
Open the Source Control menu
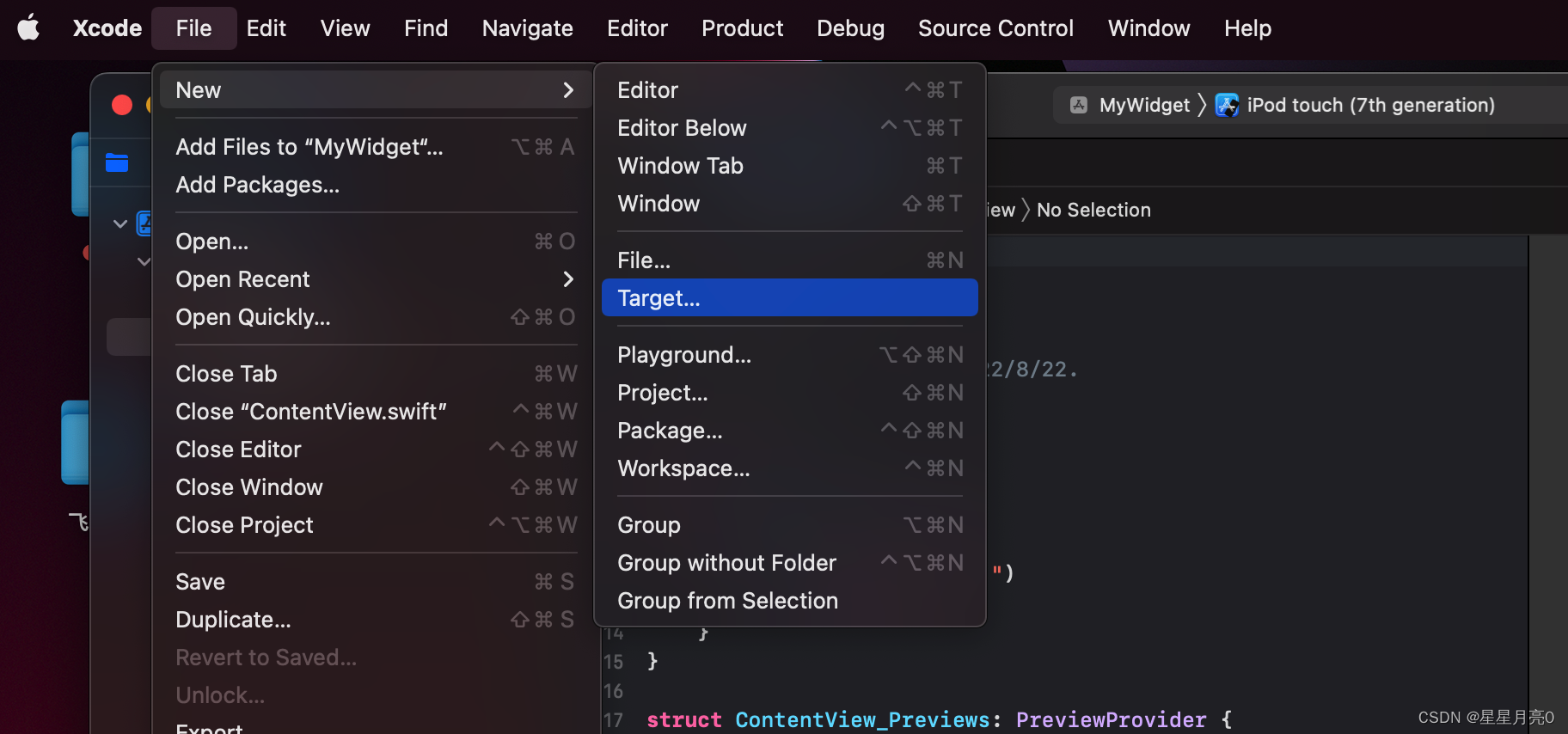(995, 28)
